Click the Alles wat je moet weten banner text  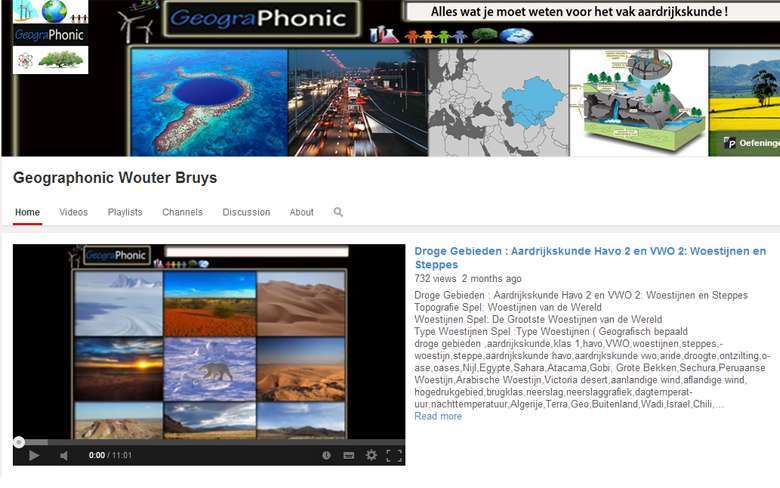[580, 11]
